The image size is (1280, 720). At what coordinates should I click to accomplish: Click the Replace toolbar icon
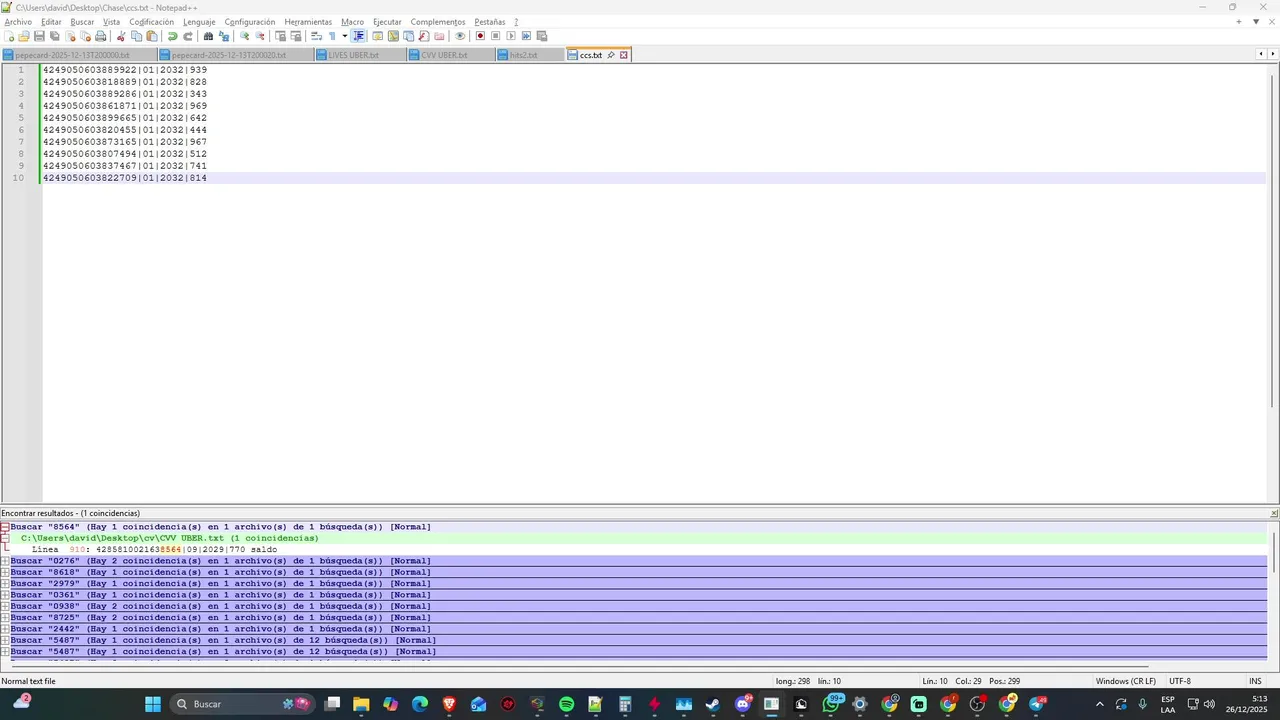tap(224, 36)
